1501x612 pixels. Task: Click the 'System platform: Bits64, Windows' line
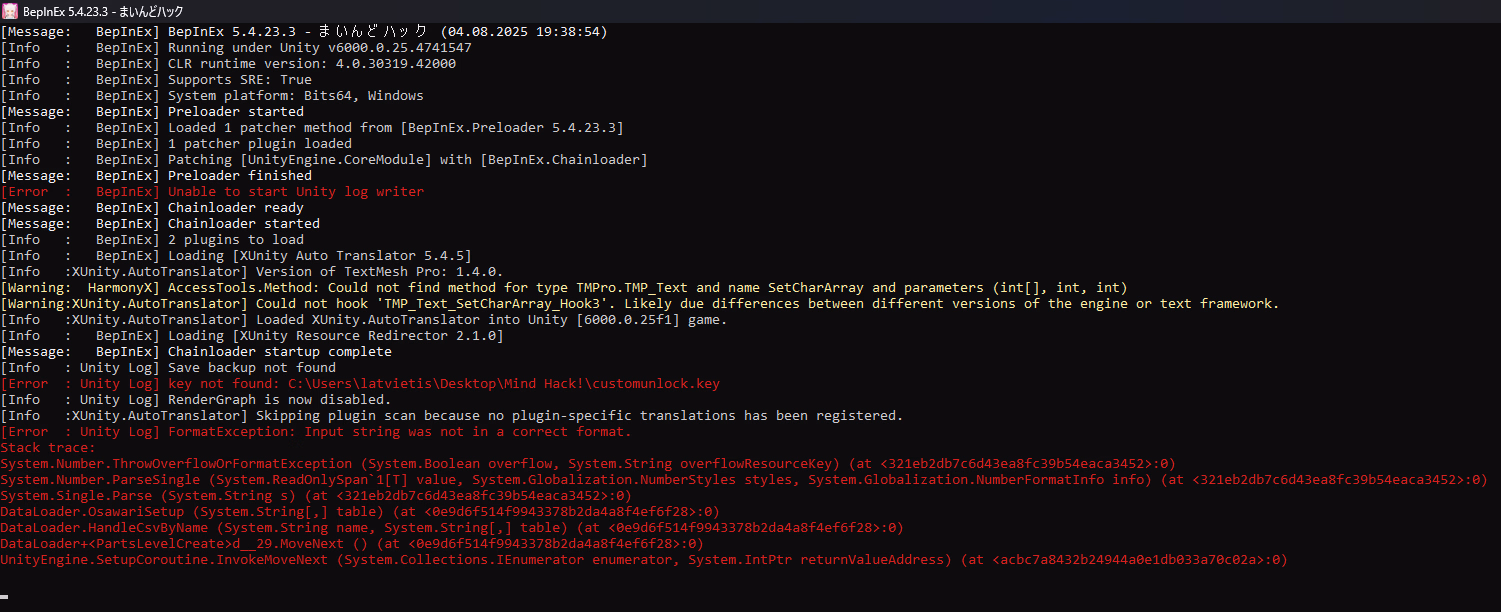[295, 96]
